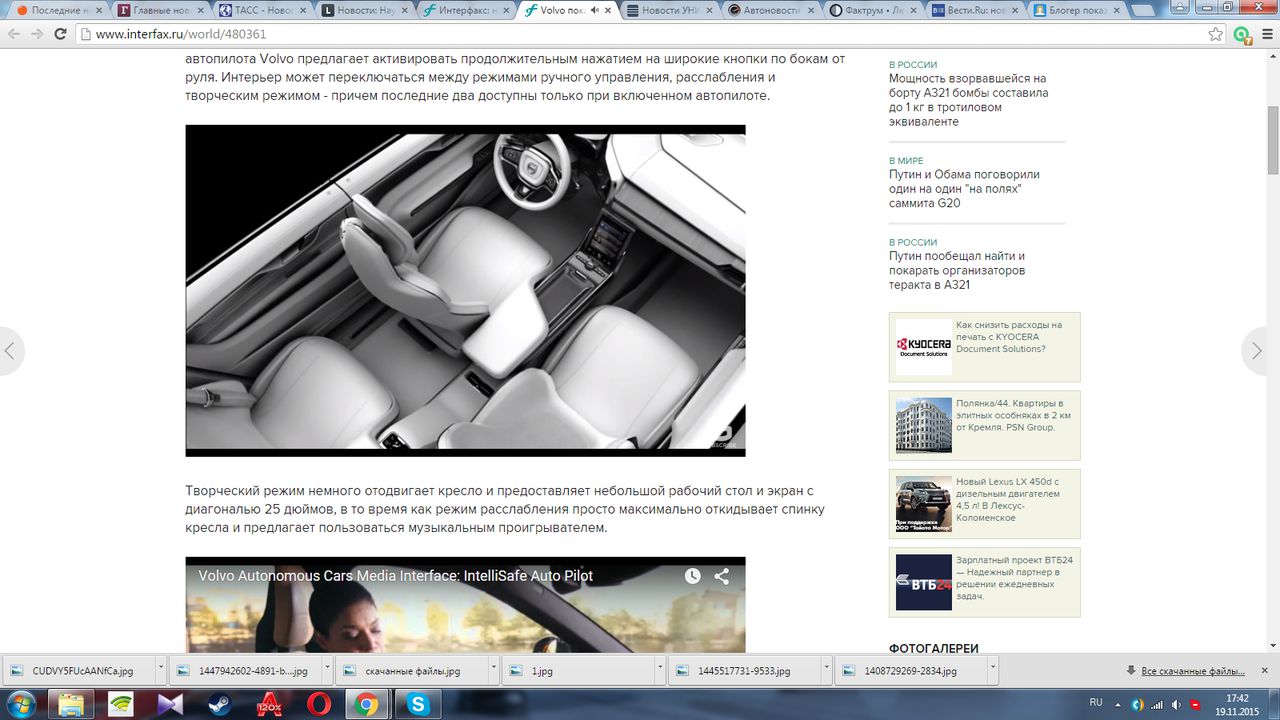Switch the RU keyboard language indicator
Viewport: 1280px width, 720px height.
click(x=1095, y=703)
